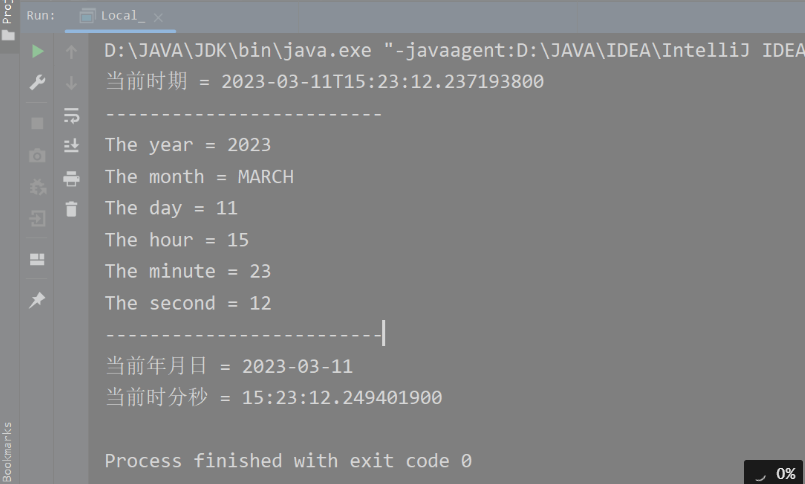Click the 0% progress indicator
805x484 pixels.
pos(773,472)
